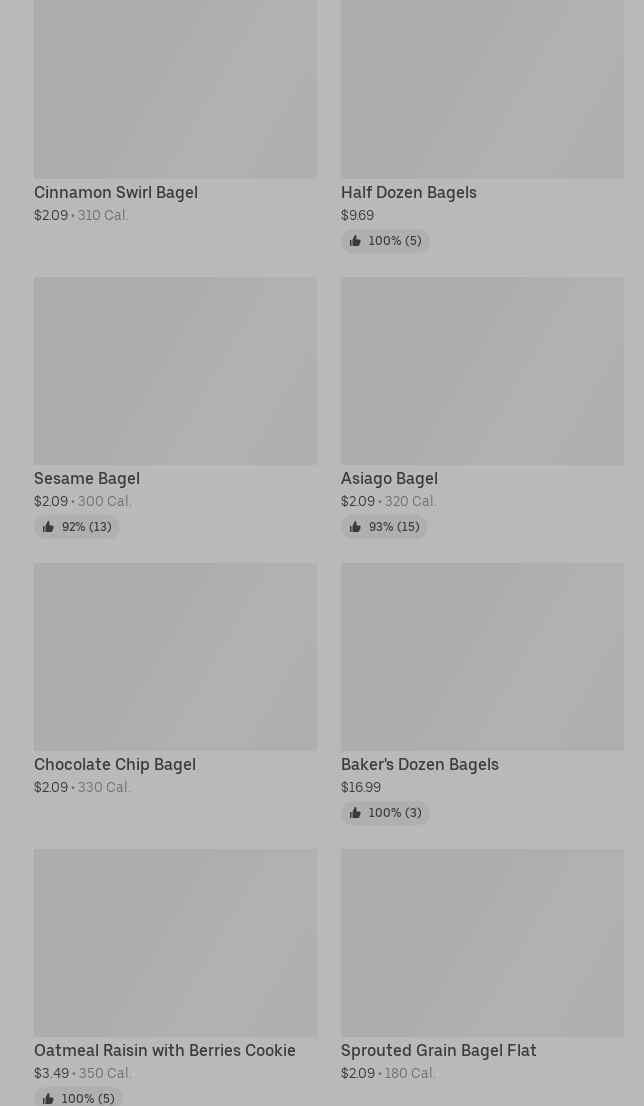Open the Half Dozen Bagels image
Viewport: 644px width, 1106px height.
click(x=482, y=88)
